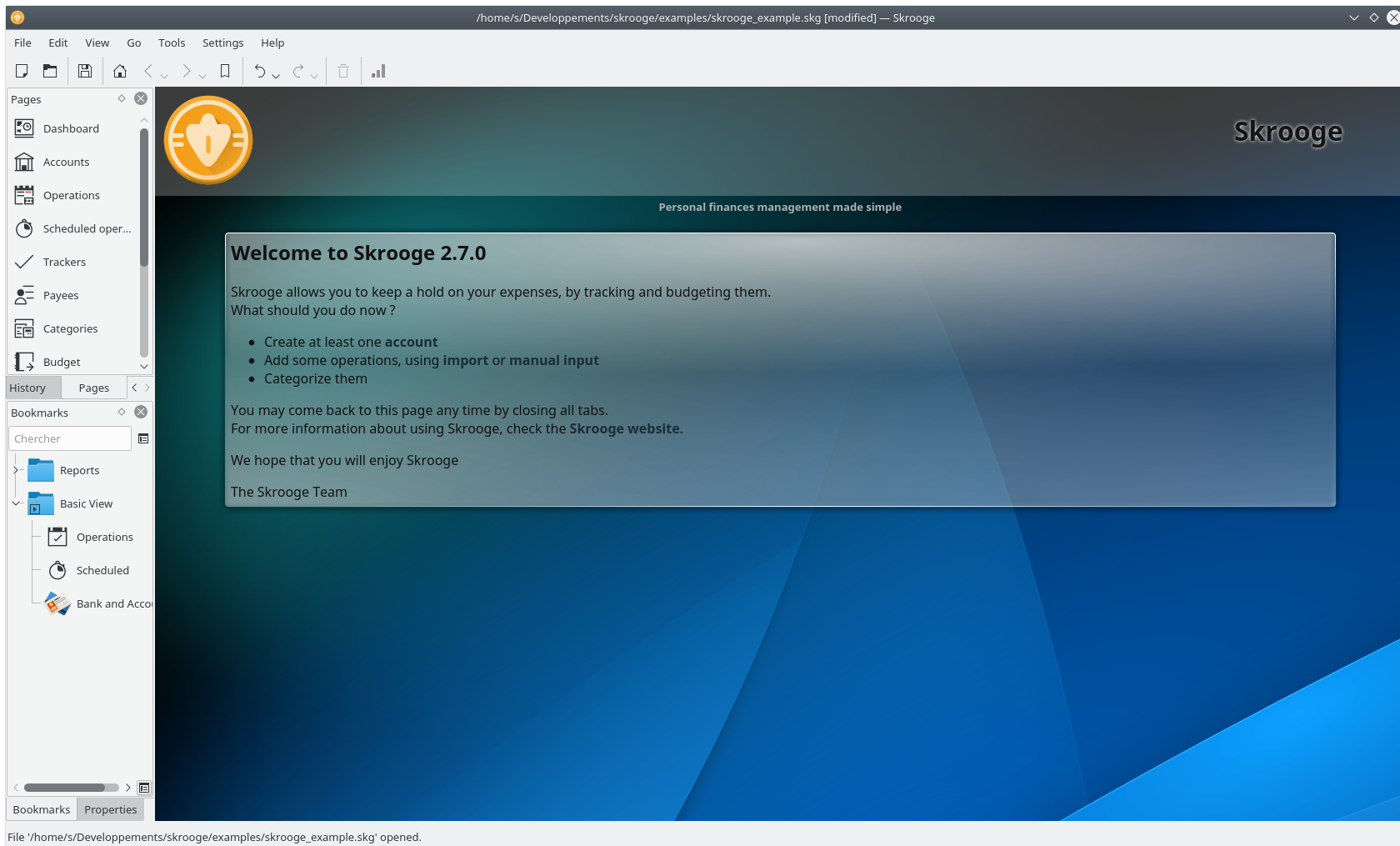This screenshot has height=846, width=1400.
Task: Open the undo history dropdown arrow
Action: [276, 76]
